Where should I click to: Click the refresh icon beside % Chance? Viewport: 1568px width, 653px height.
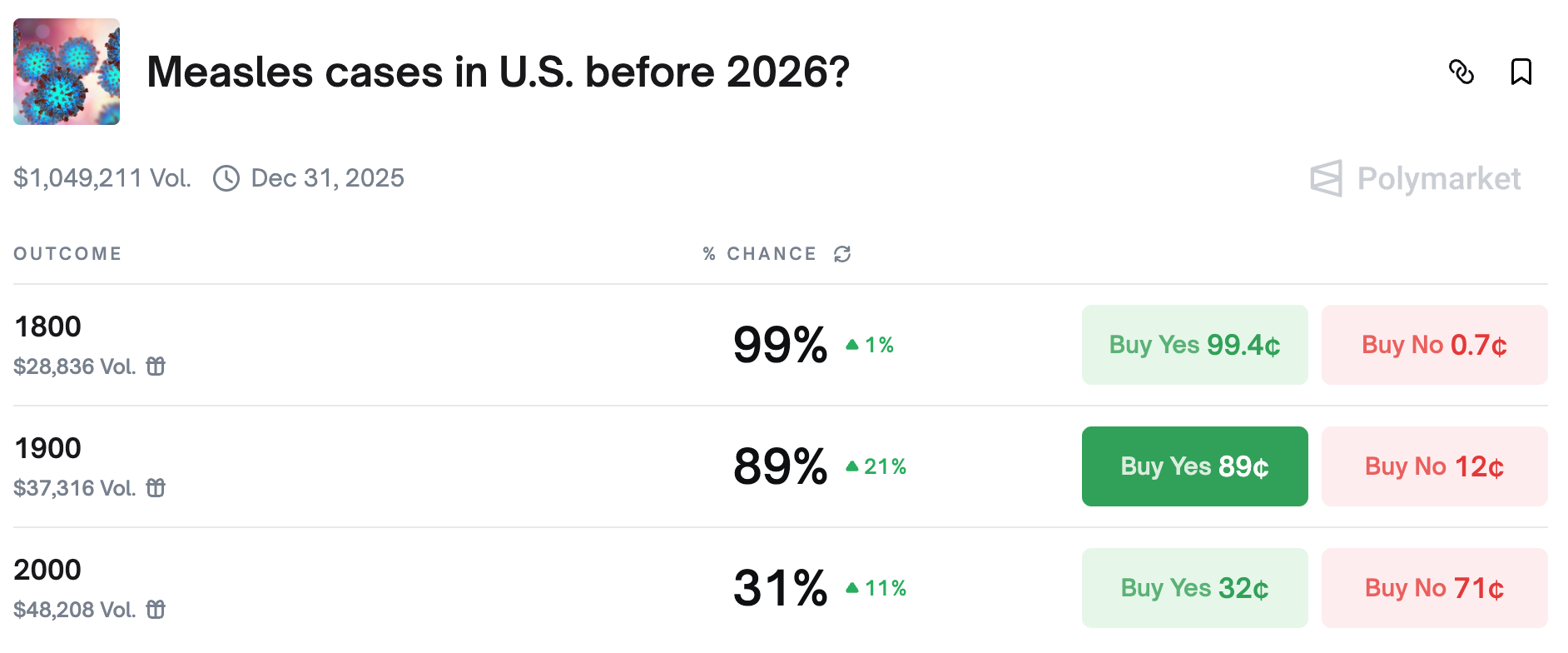(x=842, y=254)
